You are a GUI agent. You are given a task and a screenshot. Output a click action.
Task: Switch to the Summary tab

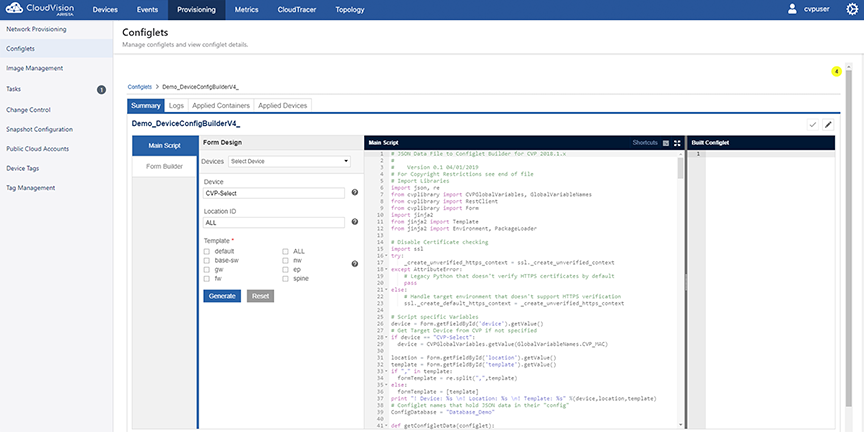tap(145, 105)
